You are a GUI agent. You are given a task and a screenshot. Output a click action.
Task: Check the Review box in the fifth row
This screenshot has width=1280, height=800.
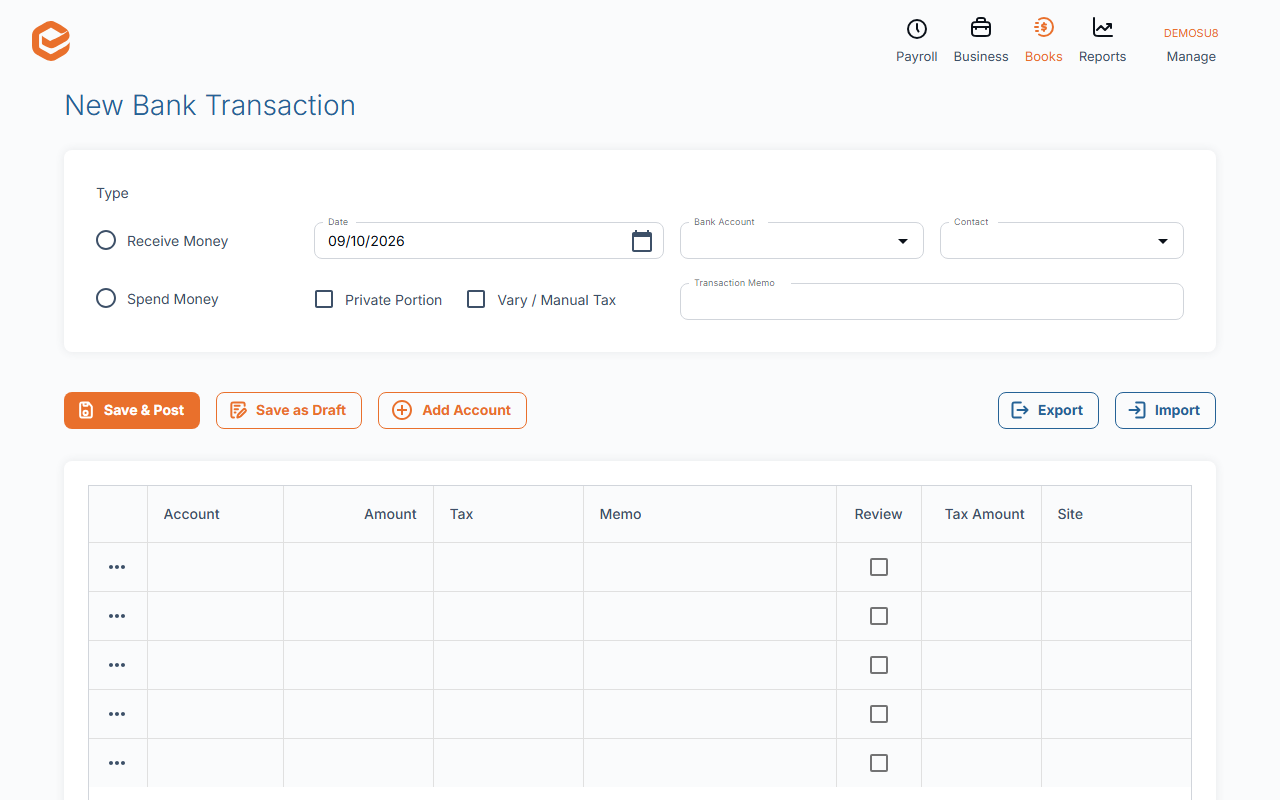tap(879, 763)
